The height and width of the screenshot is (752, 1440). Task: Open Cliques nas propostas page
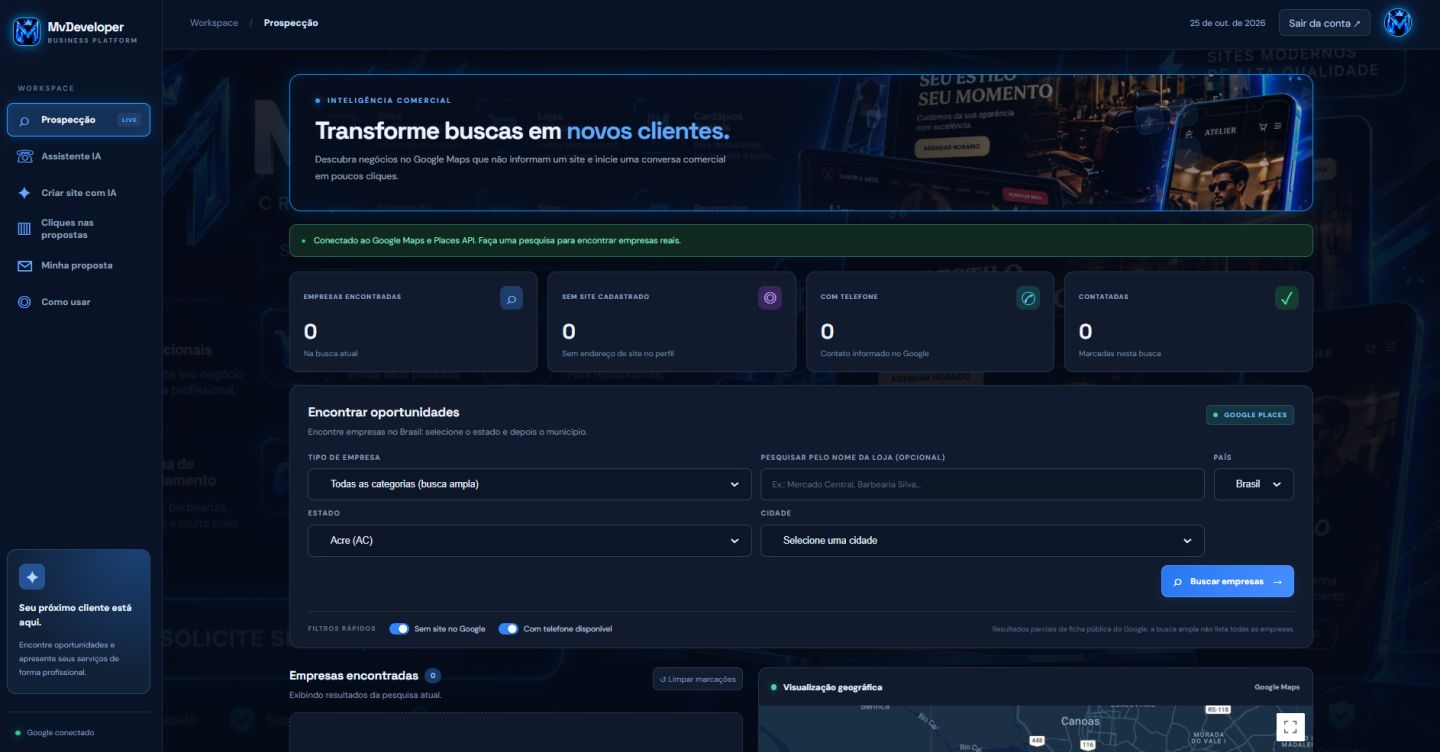(79, 229)
